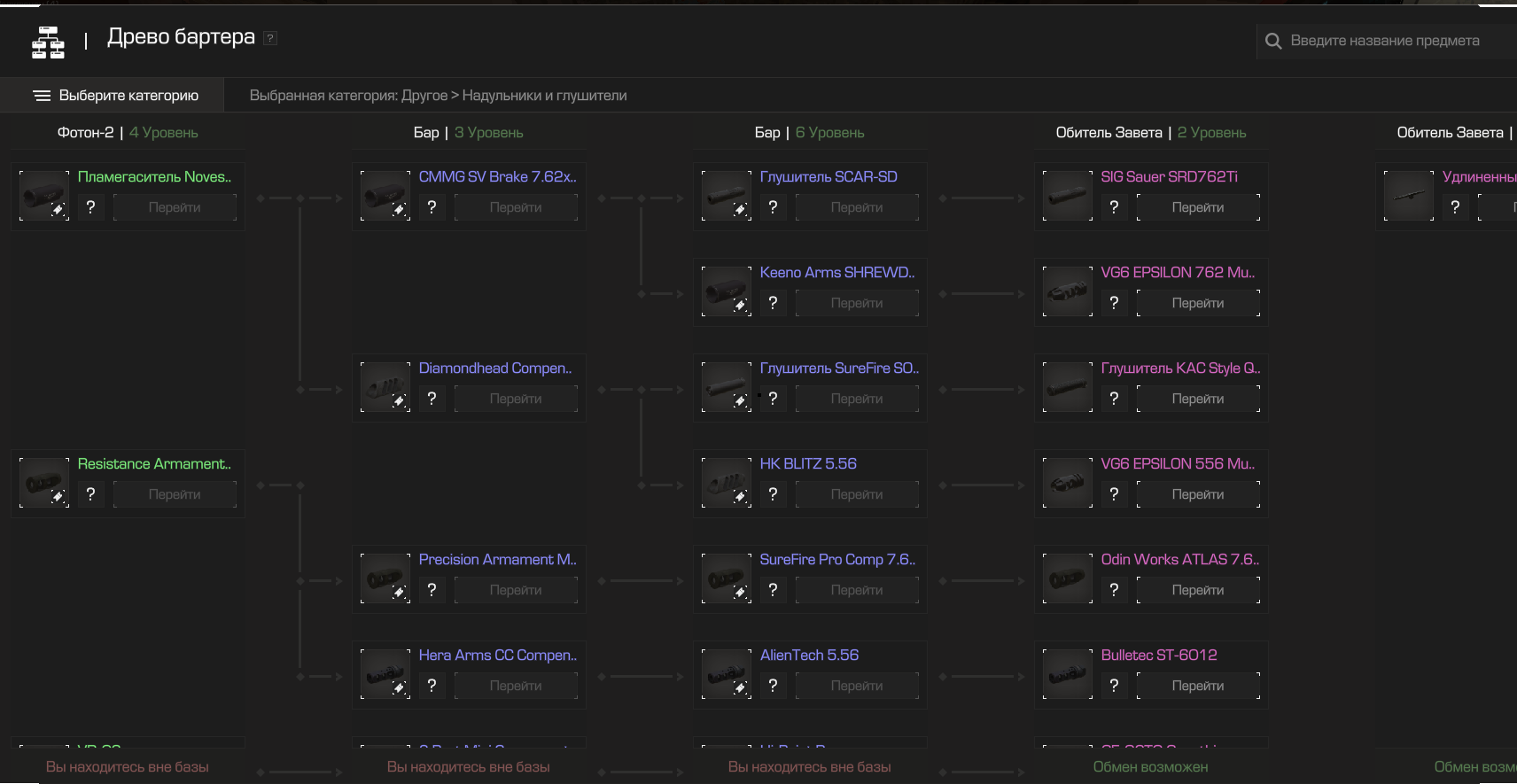Screen dimensions: 1517x784
Task: Click Перейти under HK BLITZ 5.56
Action: pyautogui.click(x=857, y=494)
